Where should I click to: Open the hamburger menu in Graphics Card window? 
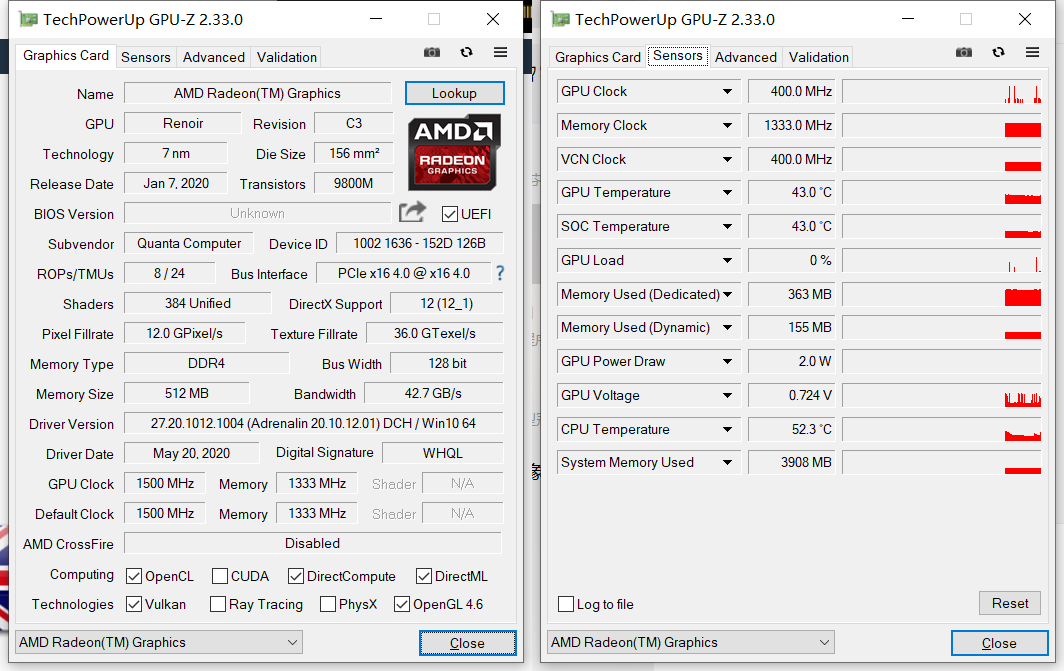pos(500,52)
